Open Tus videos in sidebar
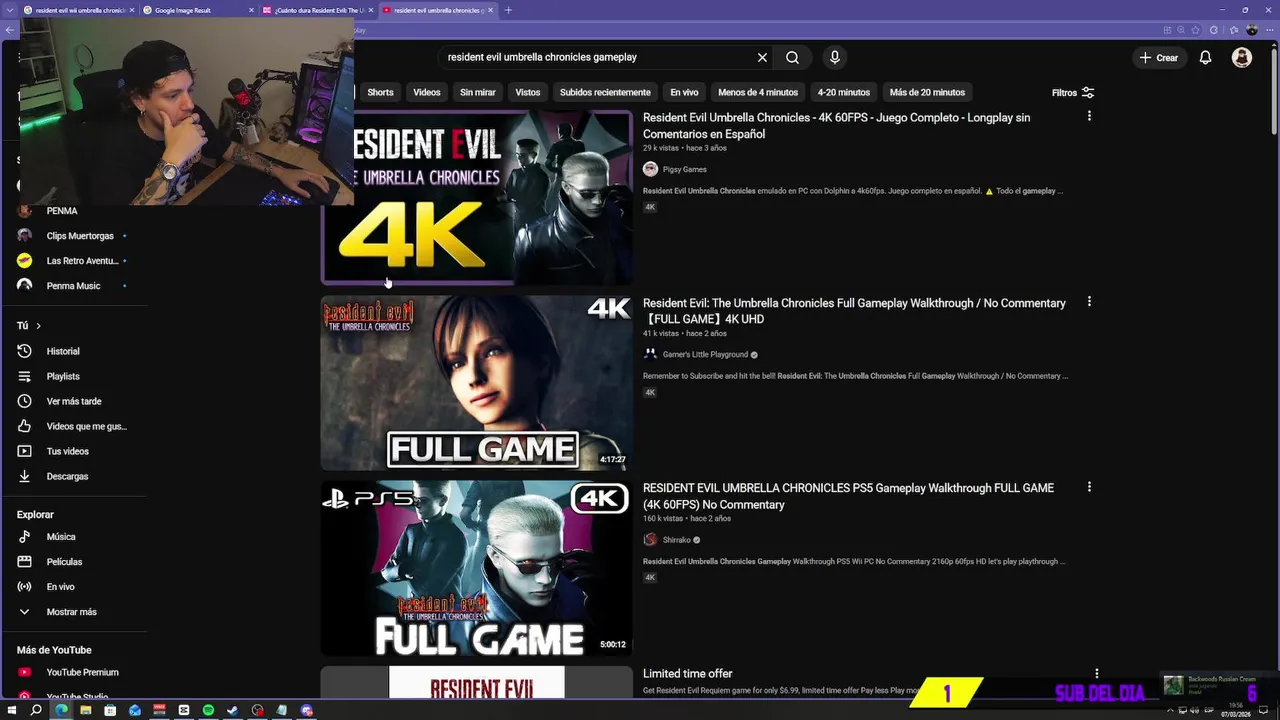 [x=67, y=451]
